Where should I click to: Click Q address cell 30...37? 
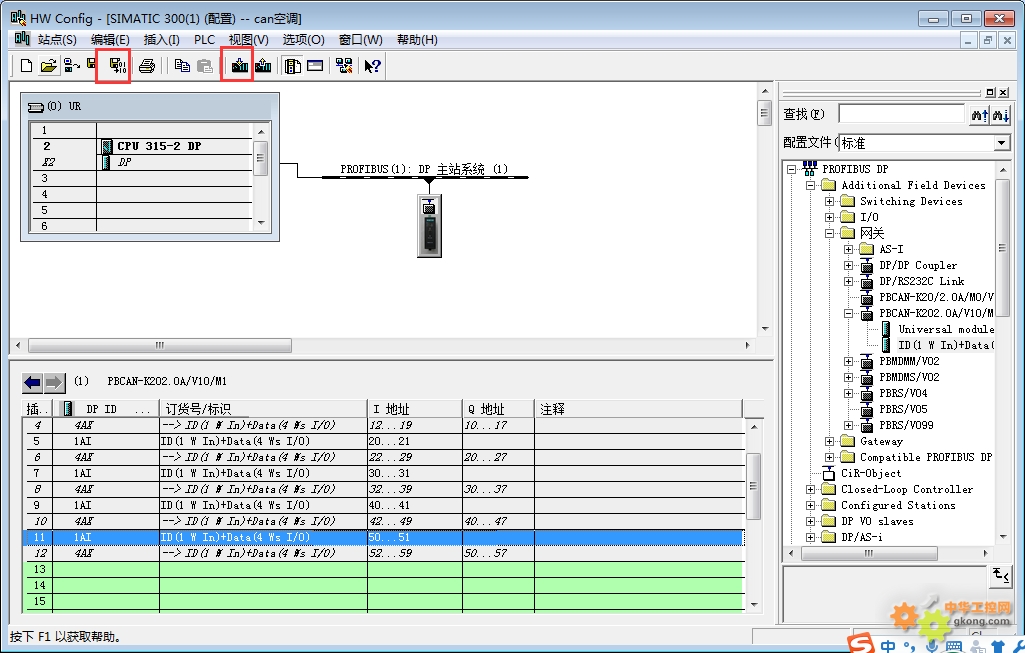498,489
